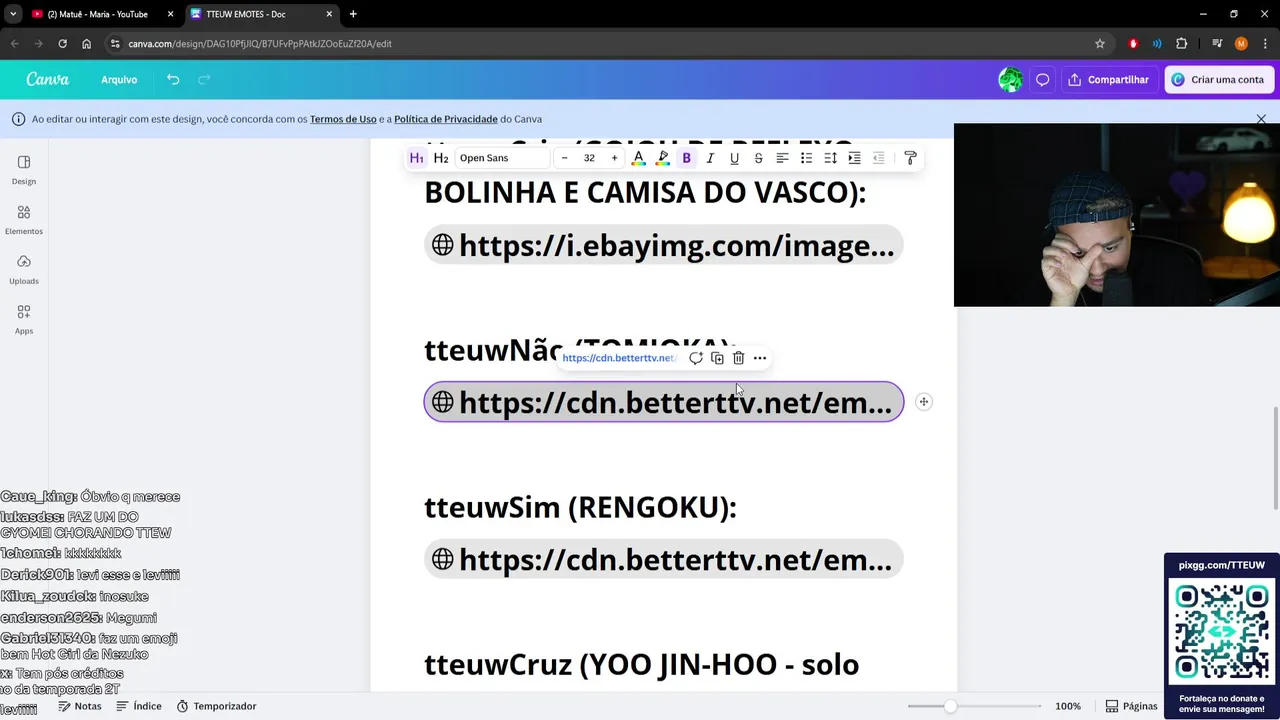Click the address bar URL
This screenshot has height=720, width=1280.
(x=260, y=44)
